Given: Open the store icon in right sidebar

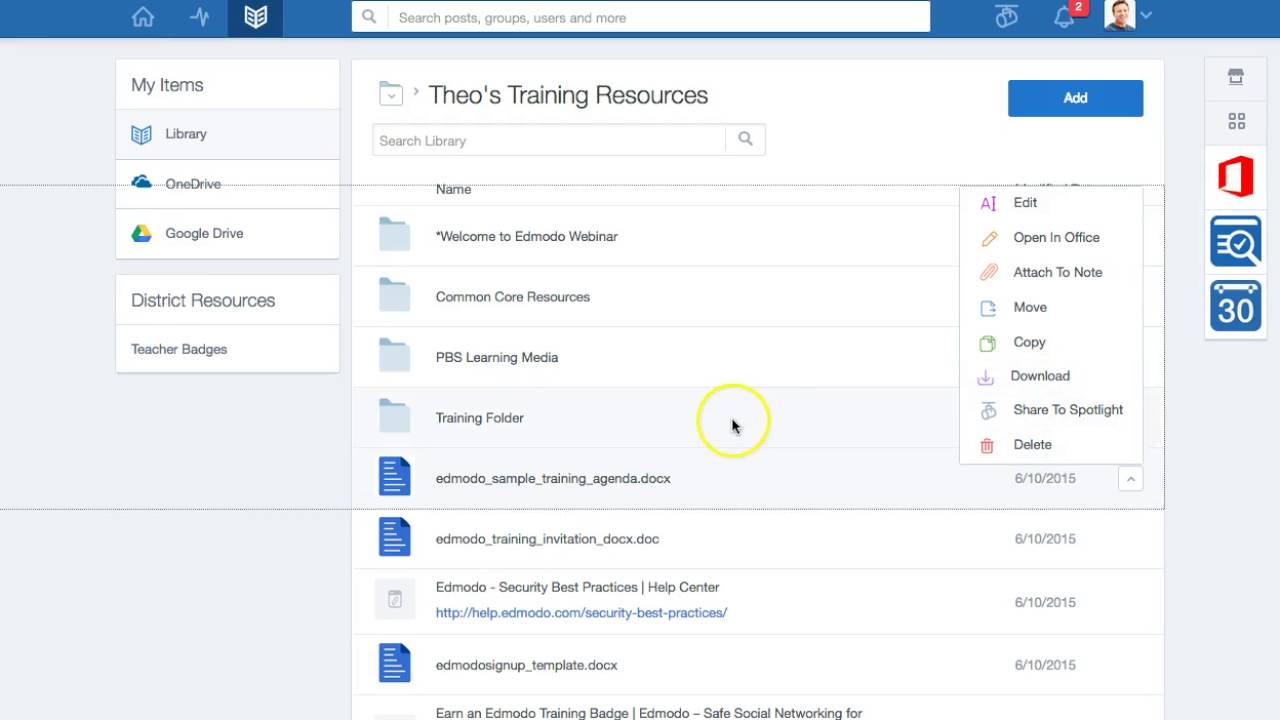Looking at the screenshot, I should pyautogui.click(x=1236, y=77).
